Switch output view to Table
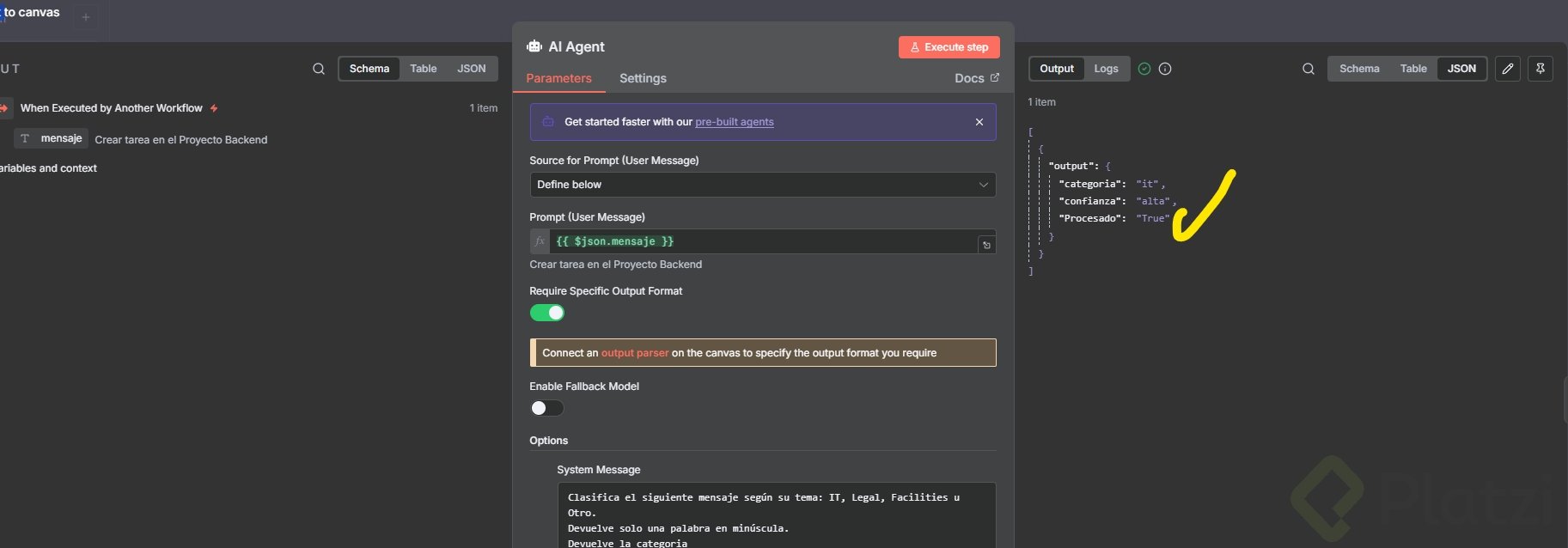Image resolution: width=1568 pixels, height=548 pixels. 1412,69
